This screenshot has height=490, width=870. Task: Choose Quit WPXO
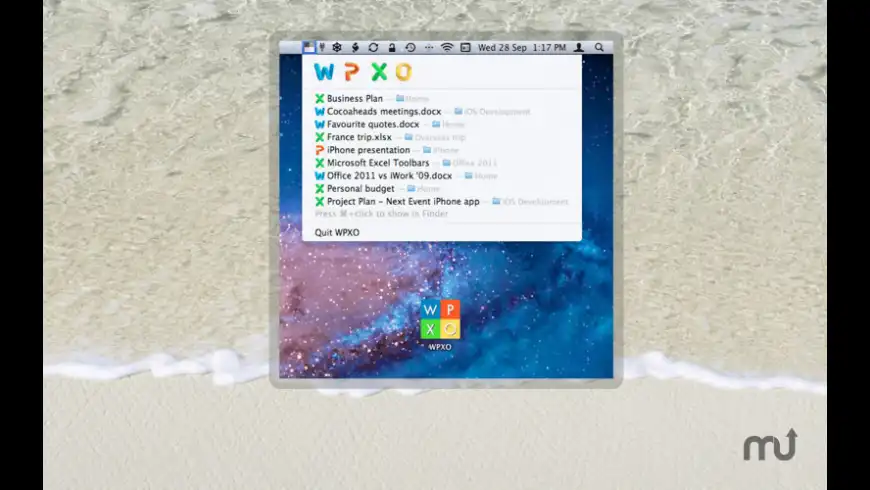(x=337, y=233)
